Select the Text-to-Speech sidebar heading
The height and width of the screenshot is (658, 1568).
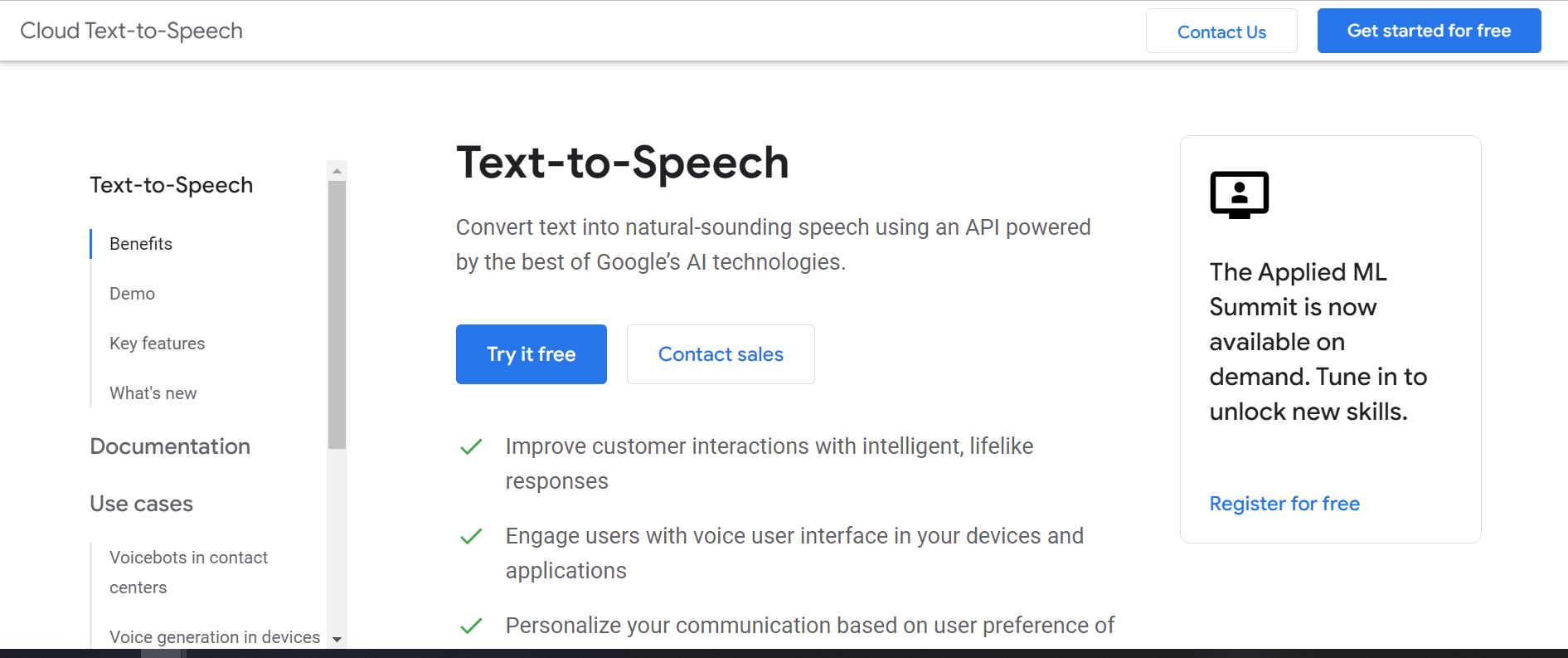point(172,185)
